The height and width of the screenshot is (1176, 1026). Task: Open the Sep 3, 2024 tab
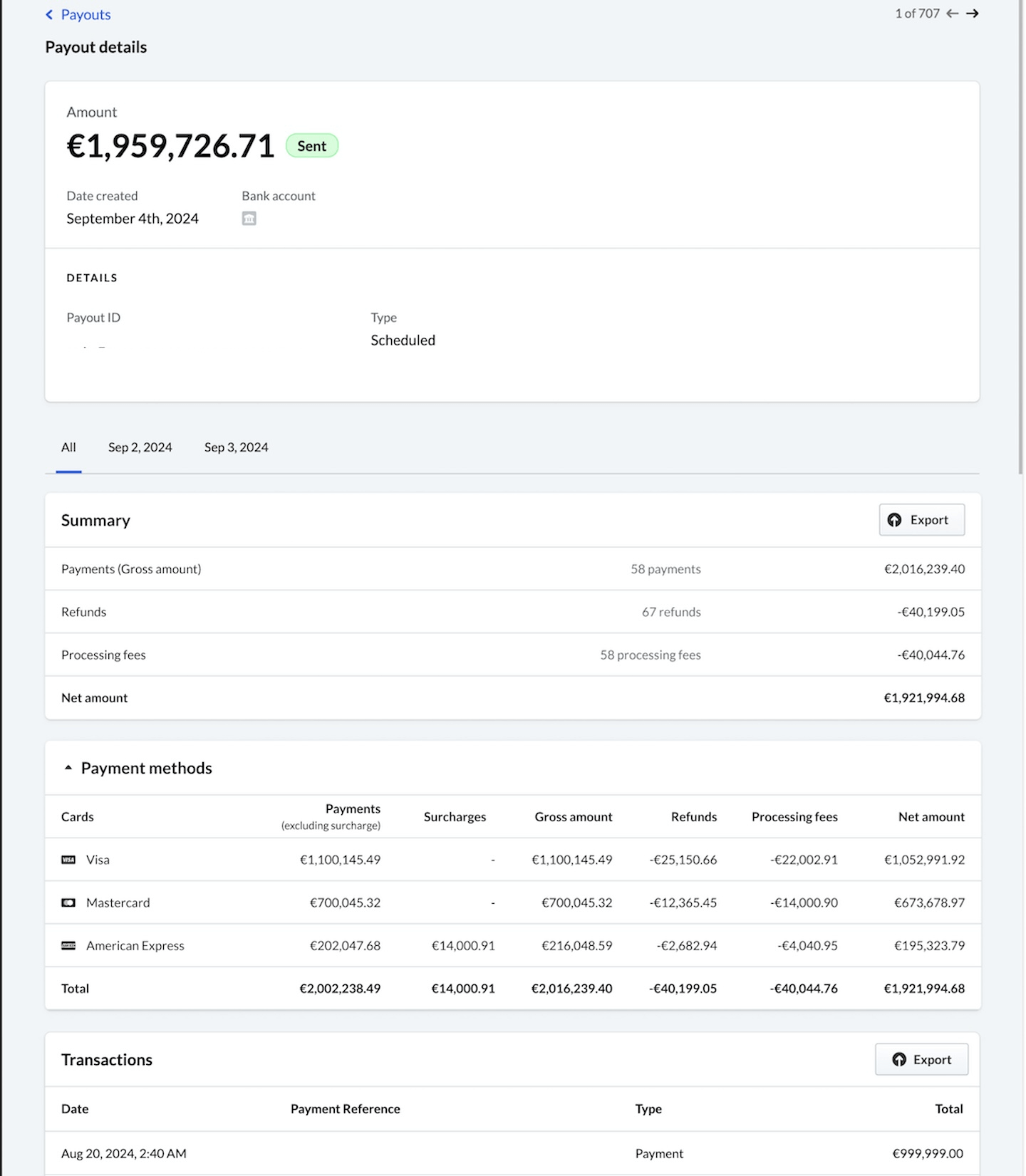[x=236, y=447]
